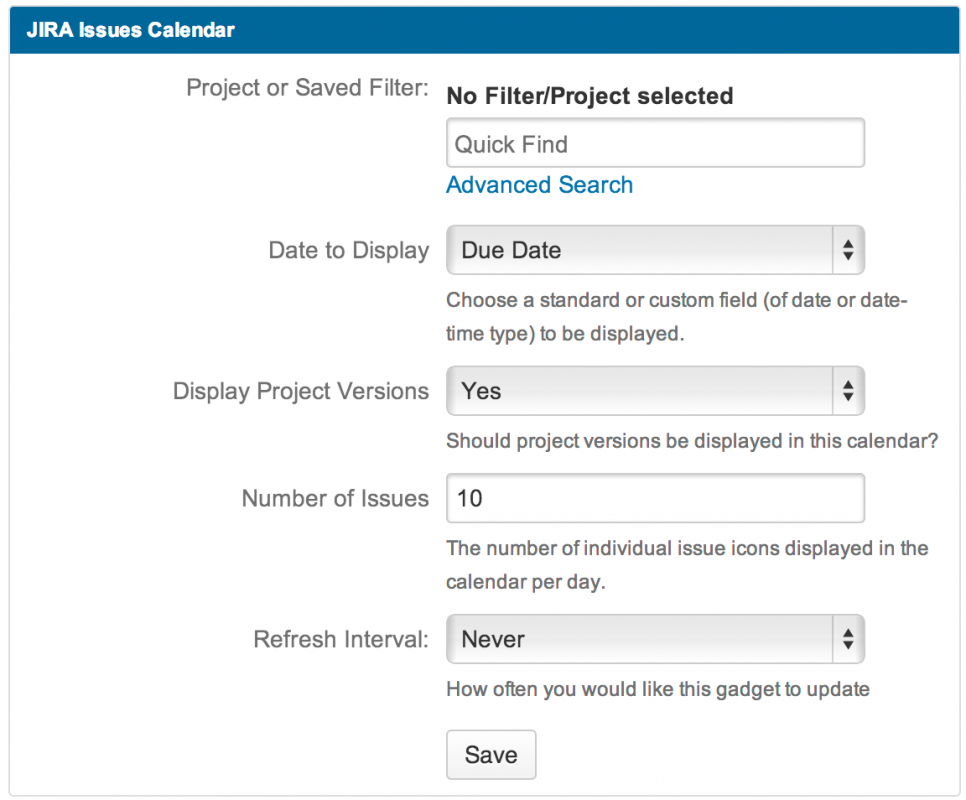The height and width of the screenshot is (800, 966).
Task: Click the 'Refresh Interval' label
Action: [341, 639]
